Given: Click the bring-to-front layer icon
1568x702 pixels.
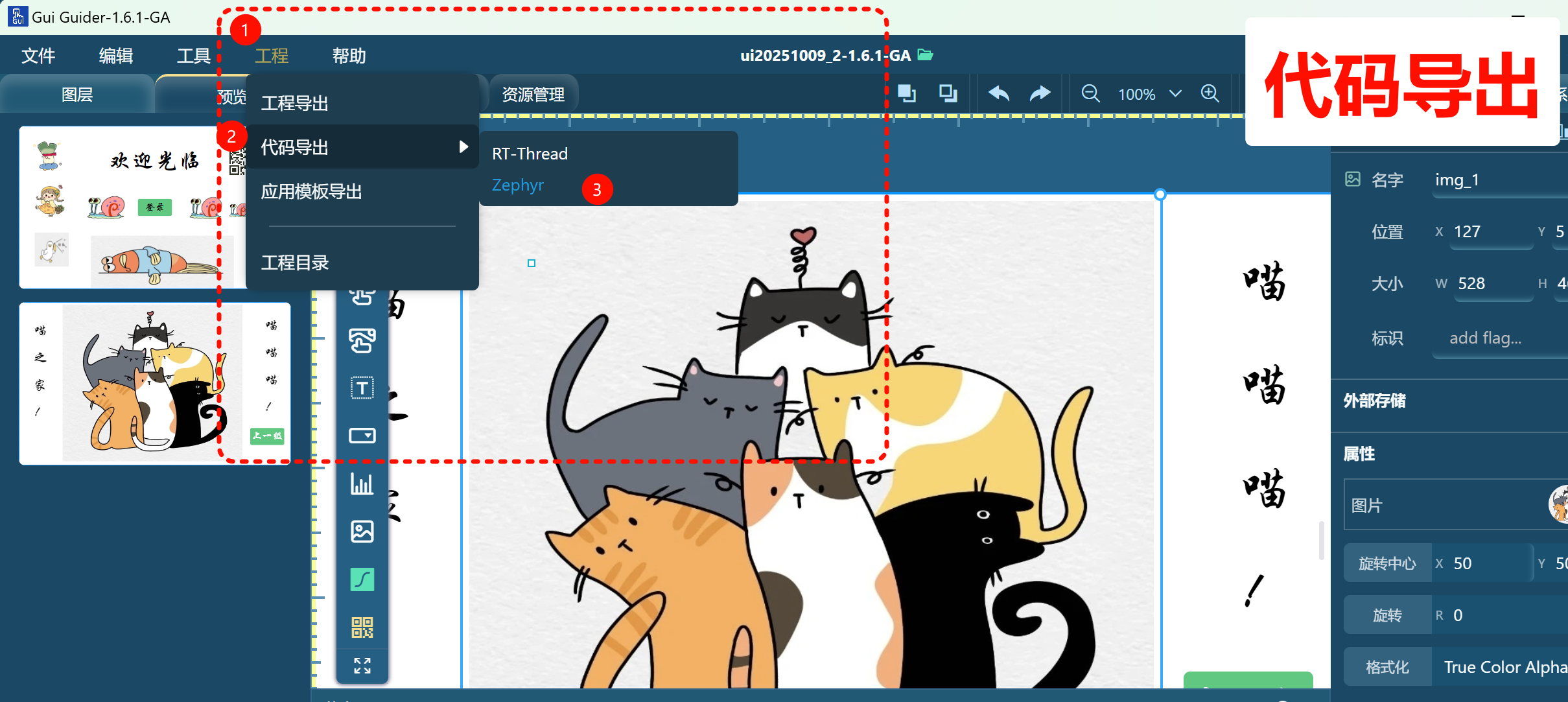Looking at the screenshot, I should pyautogui.click(x=906, y=93).
